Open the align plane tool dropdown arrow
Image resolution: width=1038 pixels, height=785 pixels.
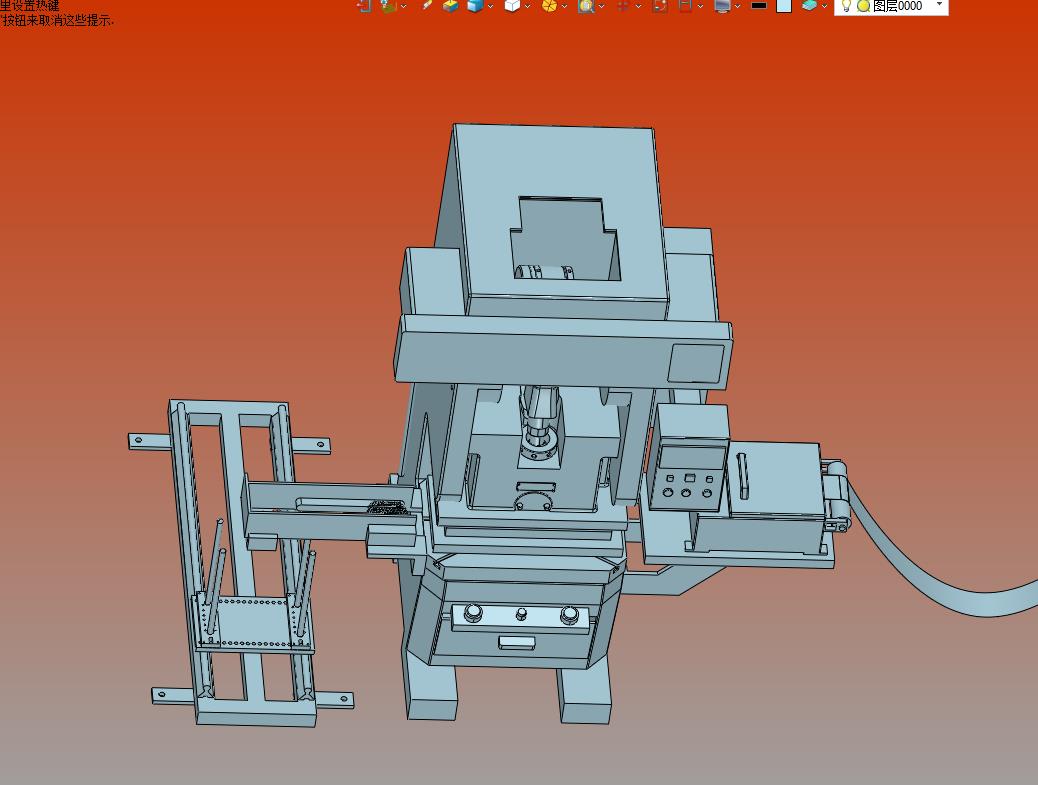tap(404, 6)
